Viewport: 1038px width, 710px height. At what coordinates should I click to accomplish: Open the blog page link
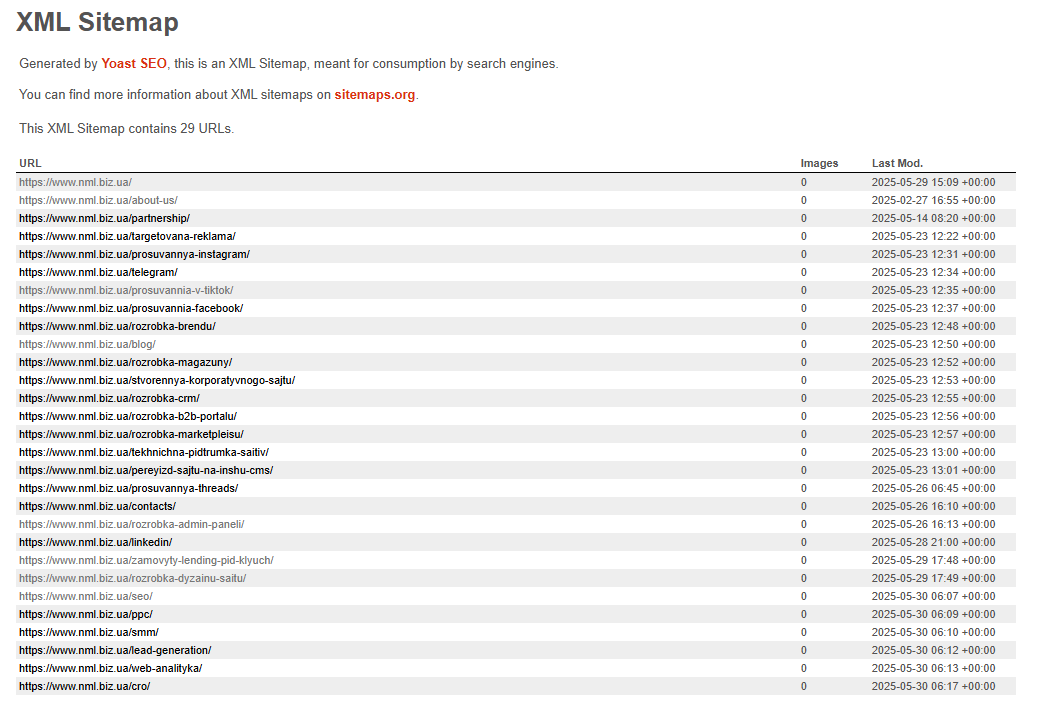87,344
